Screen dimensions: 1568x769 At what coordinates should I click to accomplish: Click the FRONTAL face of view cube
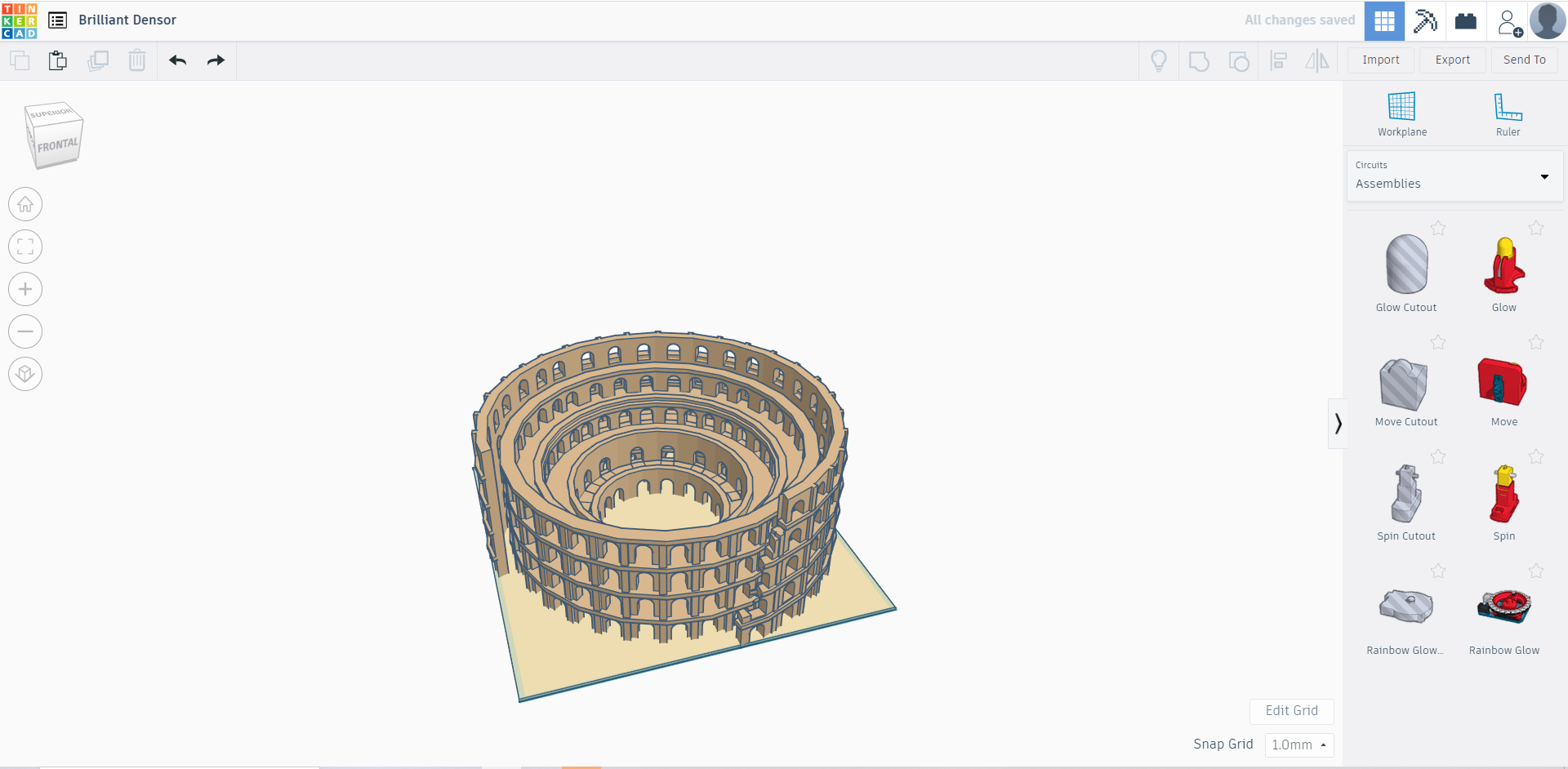tap(57, 145)
